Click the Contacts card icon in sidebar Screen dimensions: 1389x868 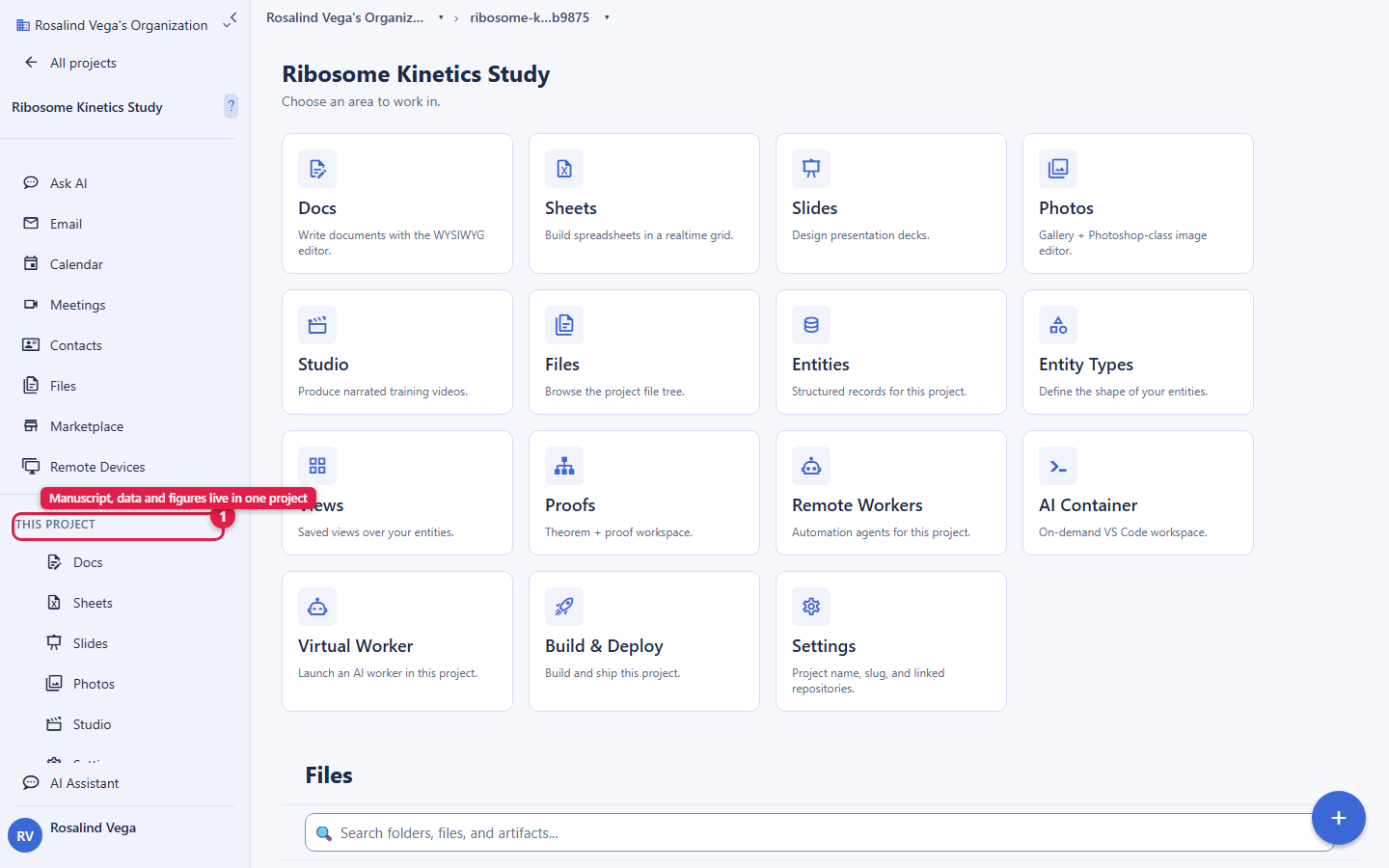coord(31,344)
